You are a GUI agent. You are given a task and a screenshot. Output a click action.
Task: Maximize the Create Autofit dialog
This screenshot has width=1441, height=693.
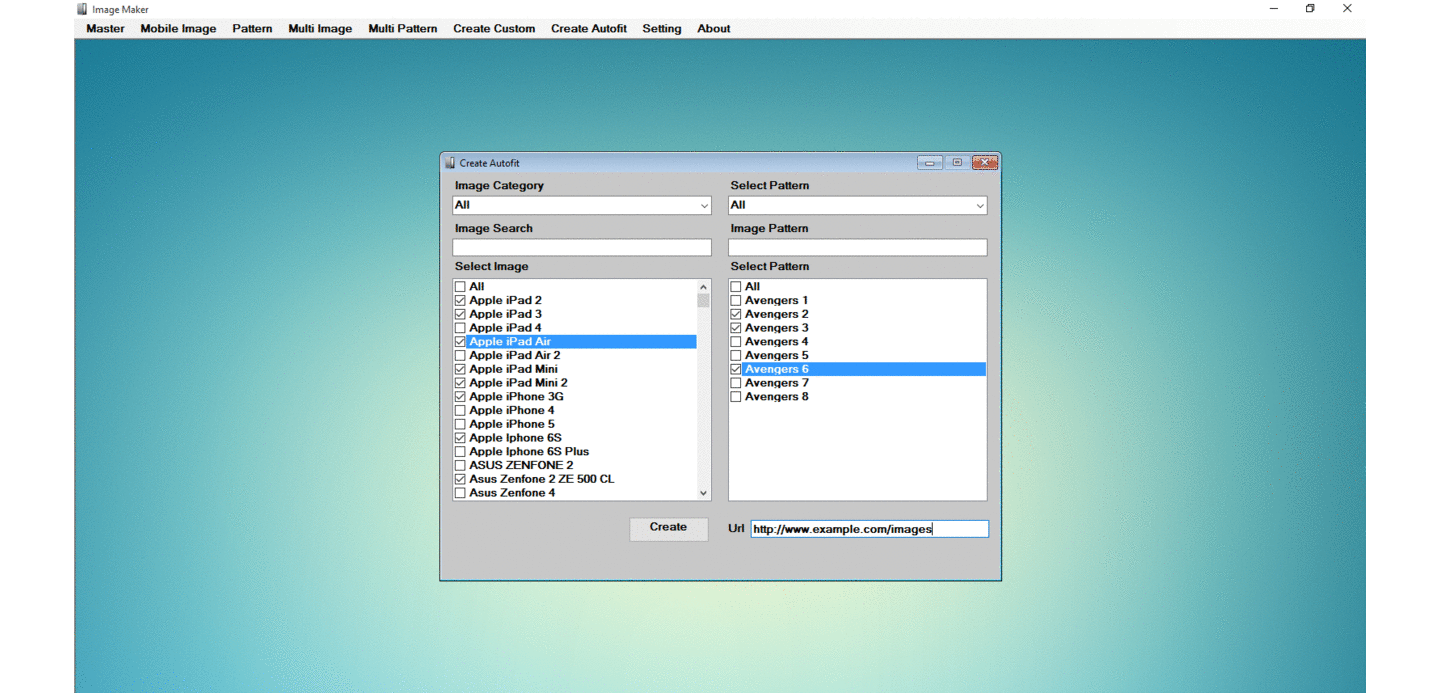click(x=957, y=163)
